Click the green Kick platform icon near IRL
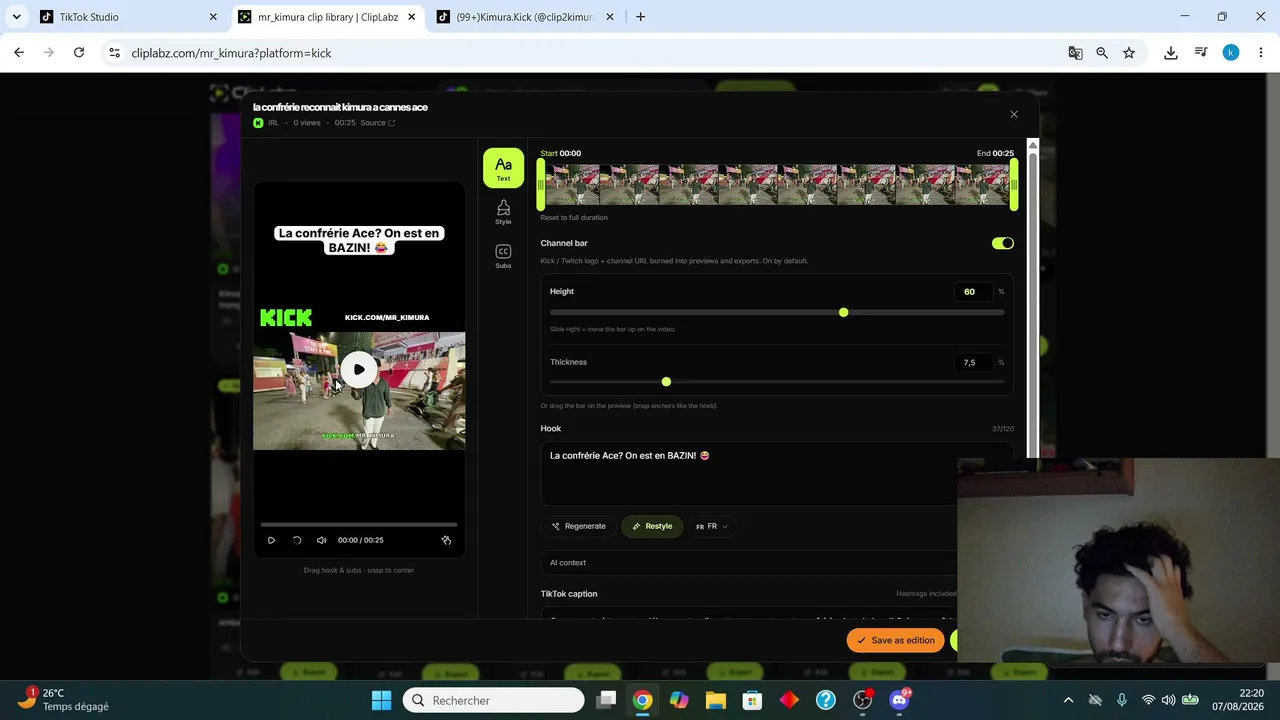1280x720 pixels. pos(258,123)
